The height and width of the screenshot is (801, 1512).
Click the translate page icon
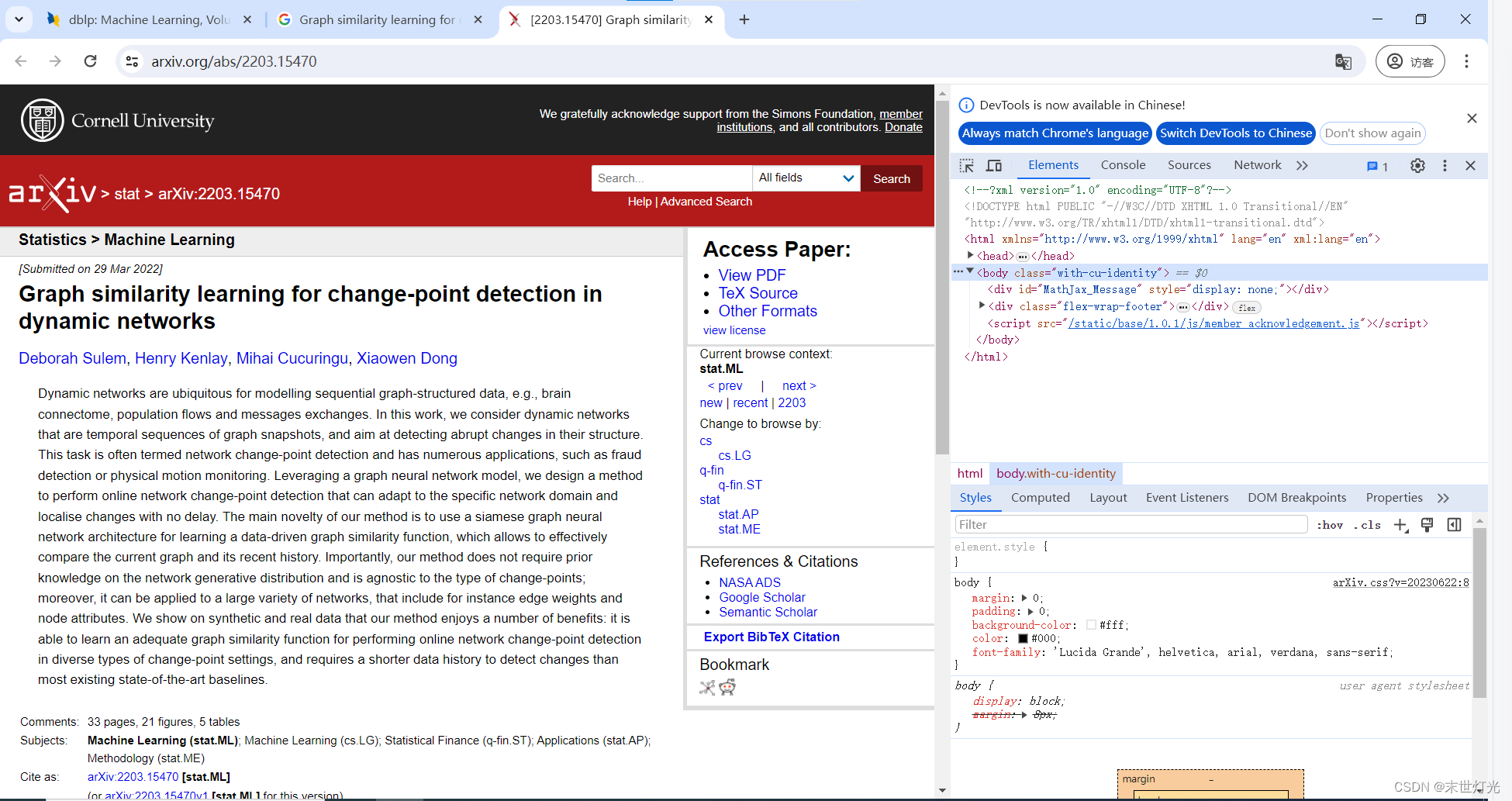(1343, 61)
